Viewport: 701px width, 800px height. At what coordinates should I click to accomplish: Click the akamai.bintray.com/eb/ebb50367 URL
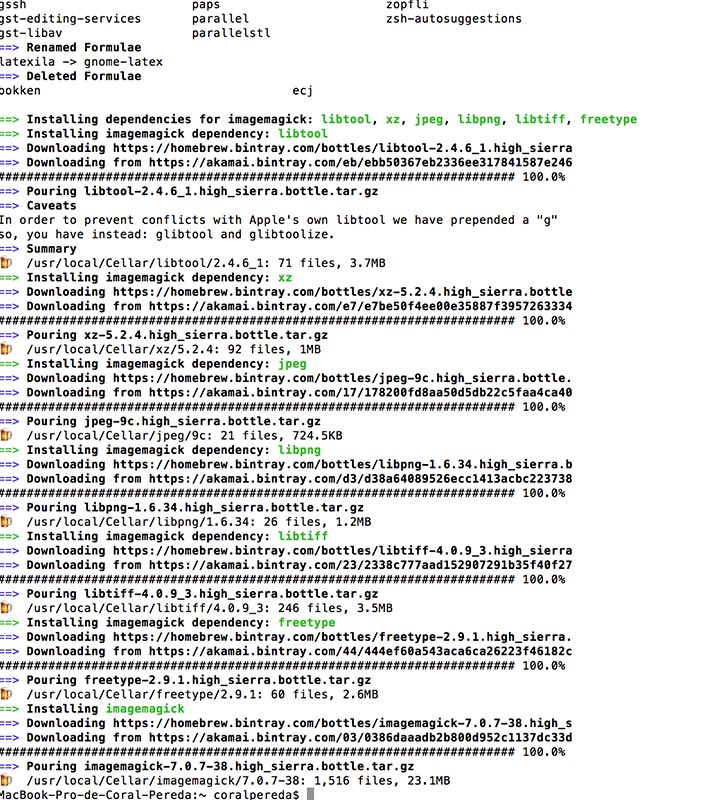360,162
